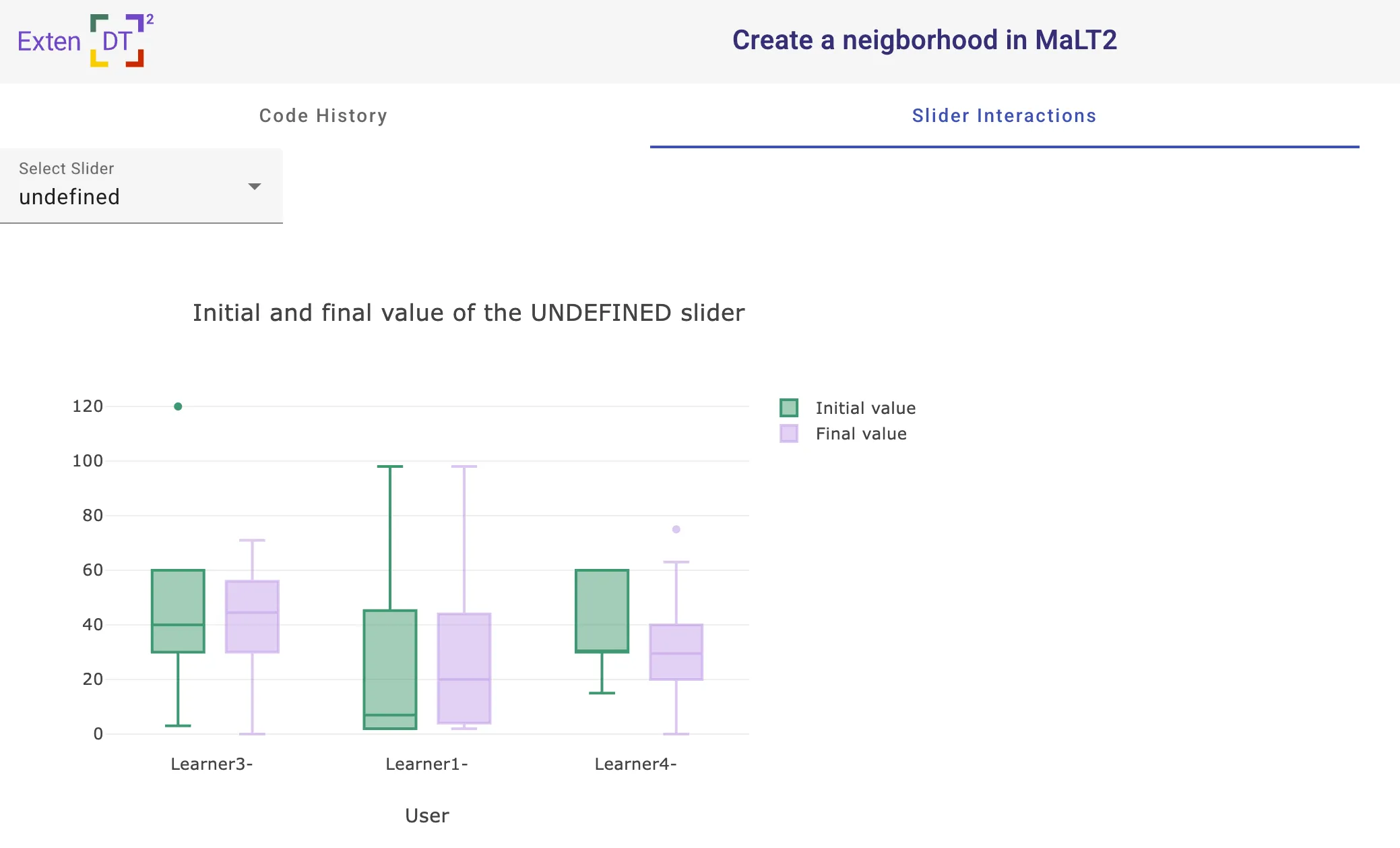Switch to the Code History tab
The height and width of the screenshot is (848, 1400).
pos(323,115)
